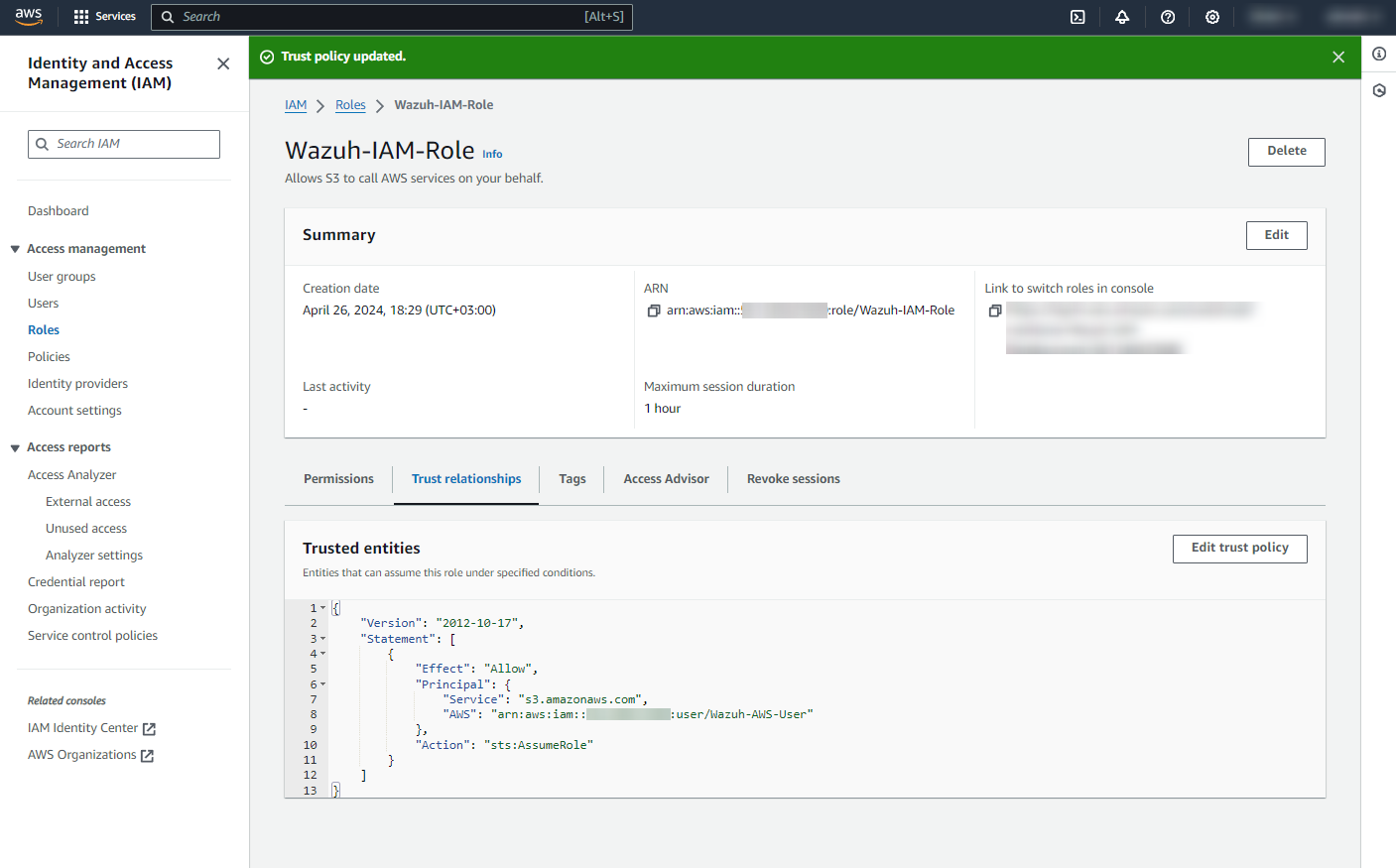Open the info panel icon on right edge

tap(1379, 54)
